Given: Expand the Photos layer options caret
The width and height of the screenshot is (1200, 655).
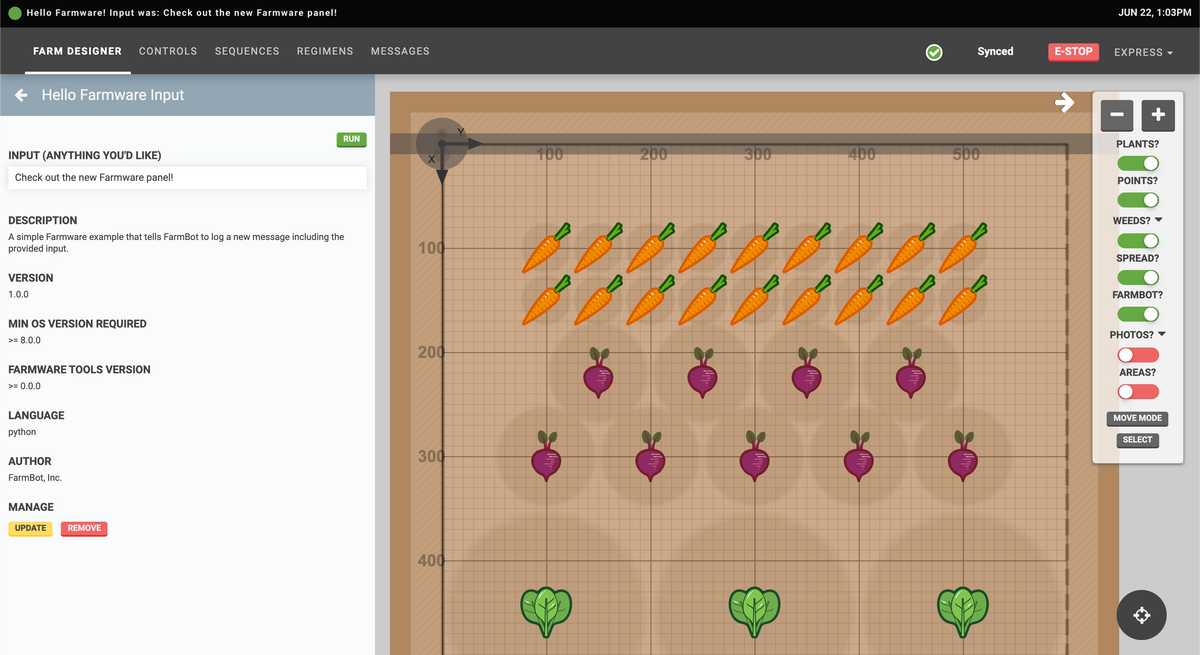Looking at the screenshot, I should click(x=1162, y=334).
